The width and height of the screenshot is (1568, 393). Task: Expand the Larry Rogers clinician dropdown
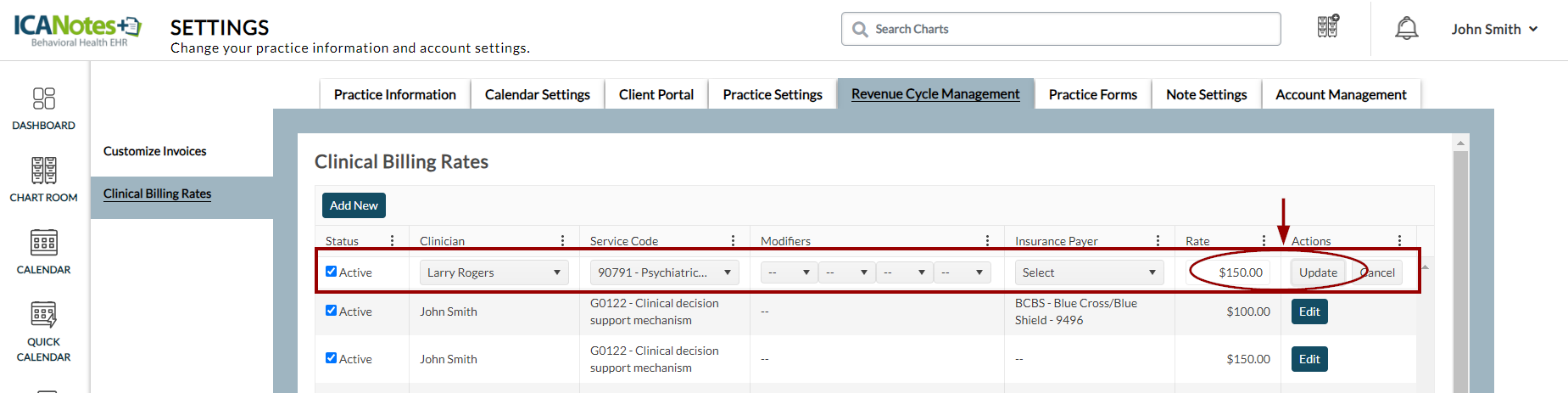[494, 272]
